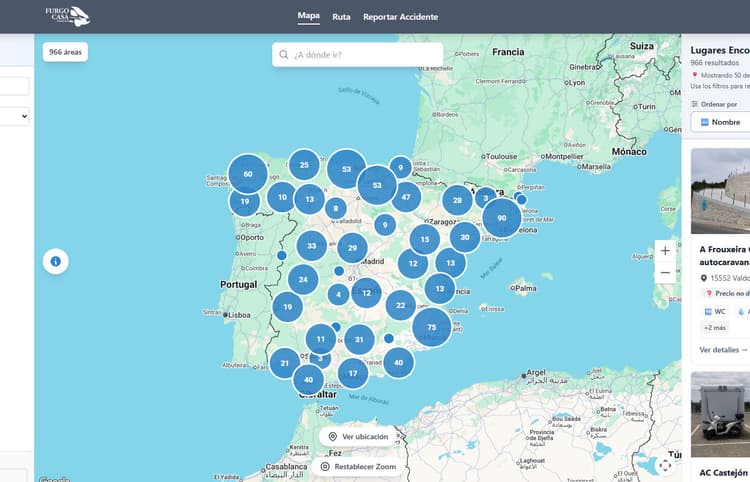Select the cluster marker labeled 21
The image size is (750, 482).
click(x=285, y=363)
